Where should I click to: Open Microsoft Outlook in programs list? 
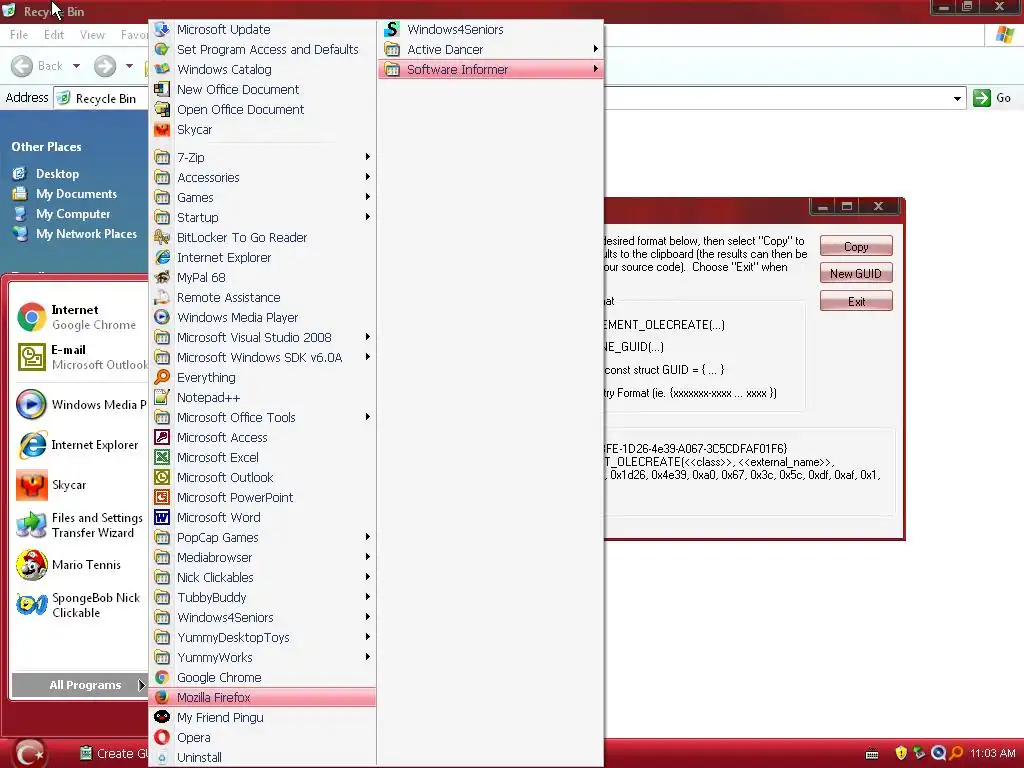(x=261, y=477)
